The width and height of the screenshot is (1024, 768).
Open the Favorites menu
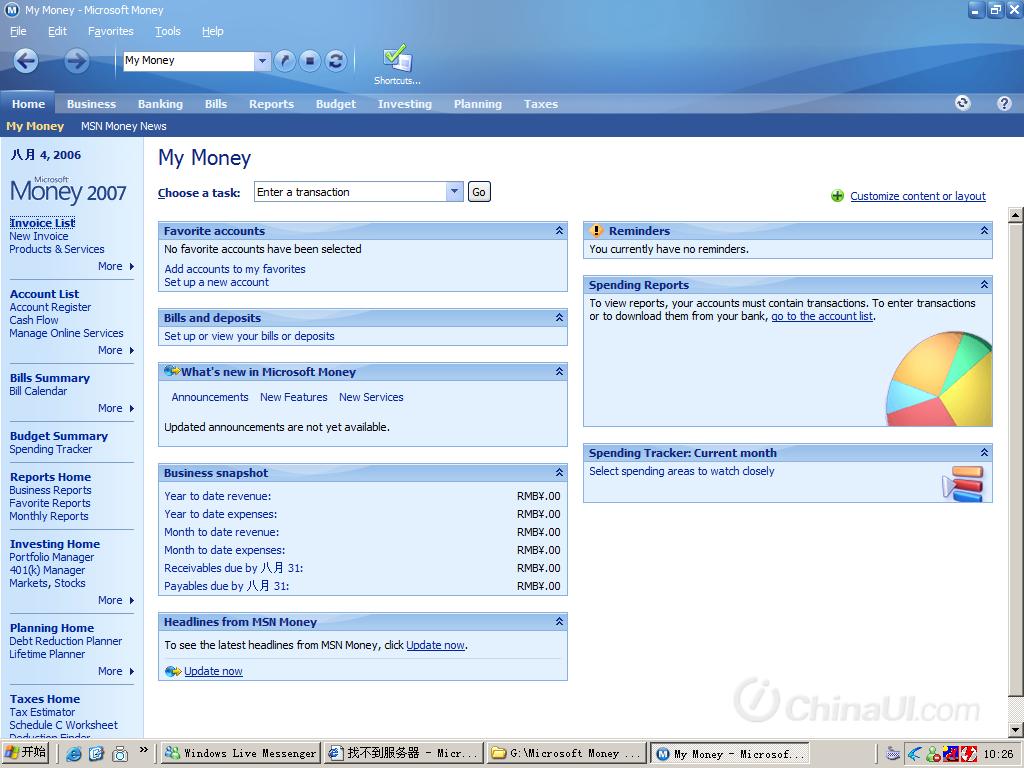pyautogui.click(x=110, y=31)
